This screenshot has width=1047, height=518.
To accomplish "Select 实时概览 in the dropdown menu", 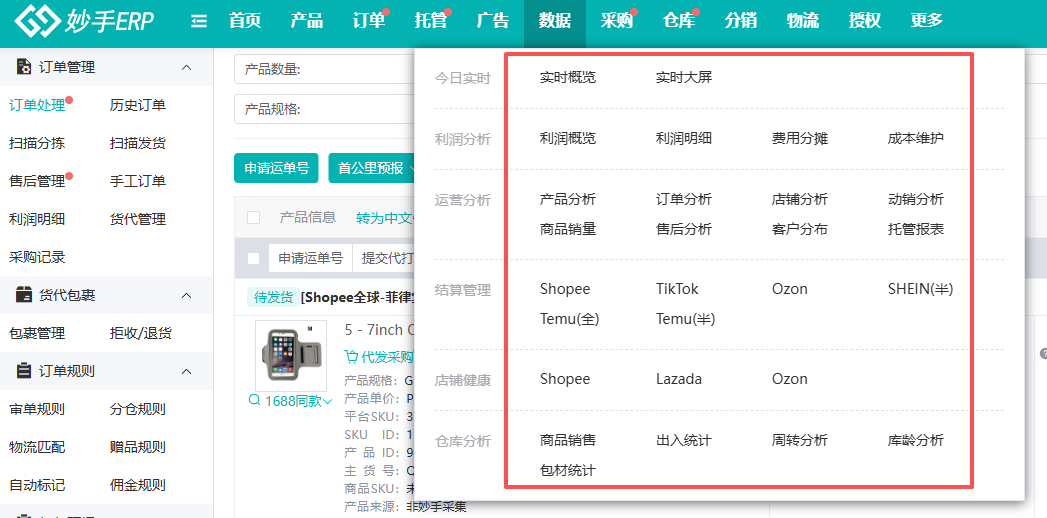I will pyautogui.click(x=568, y=78).
